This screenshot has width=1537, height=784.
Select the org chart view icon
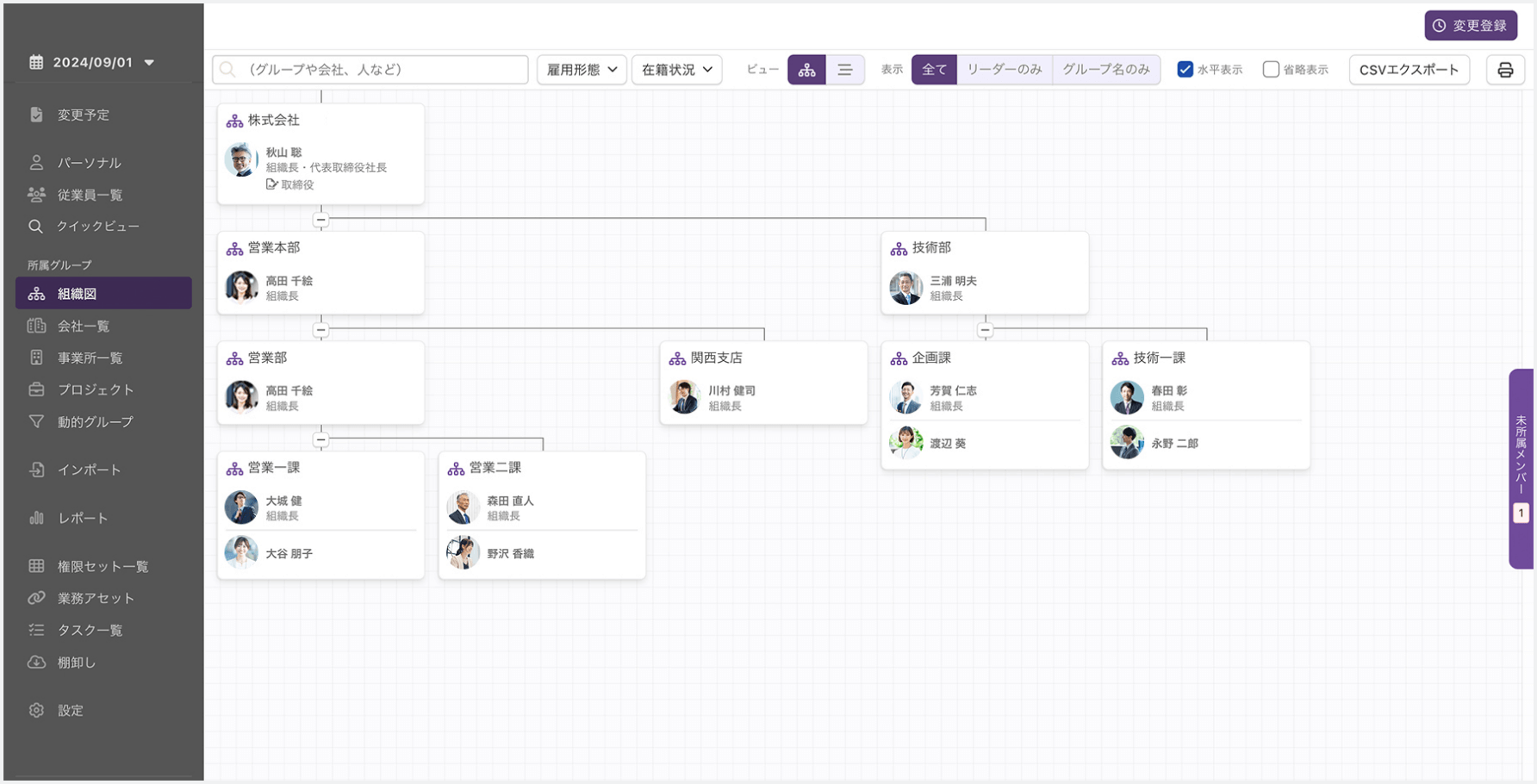[x=806, y=69]
